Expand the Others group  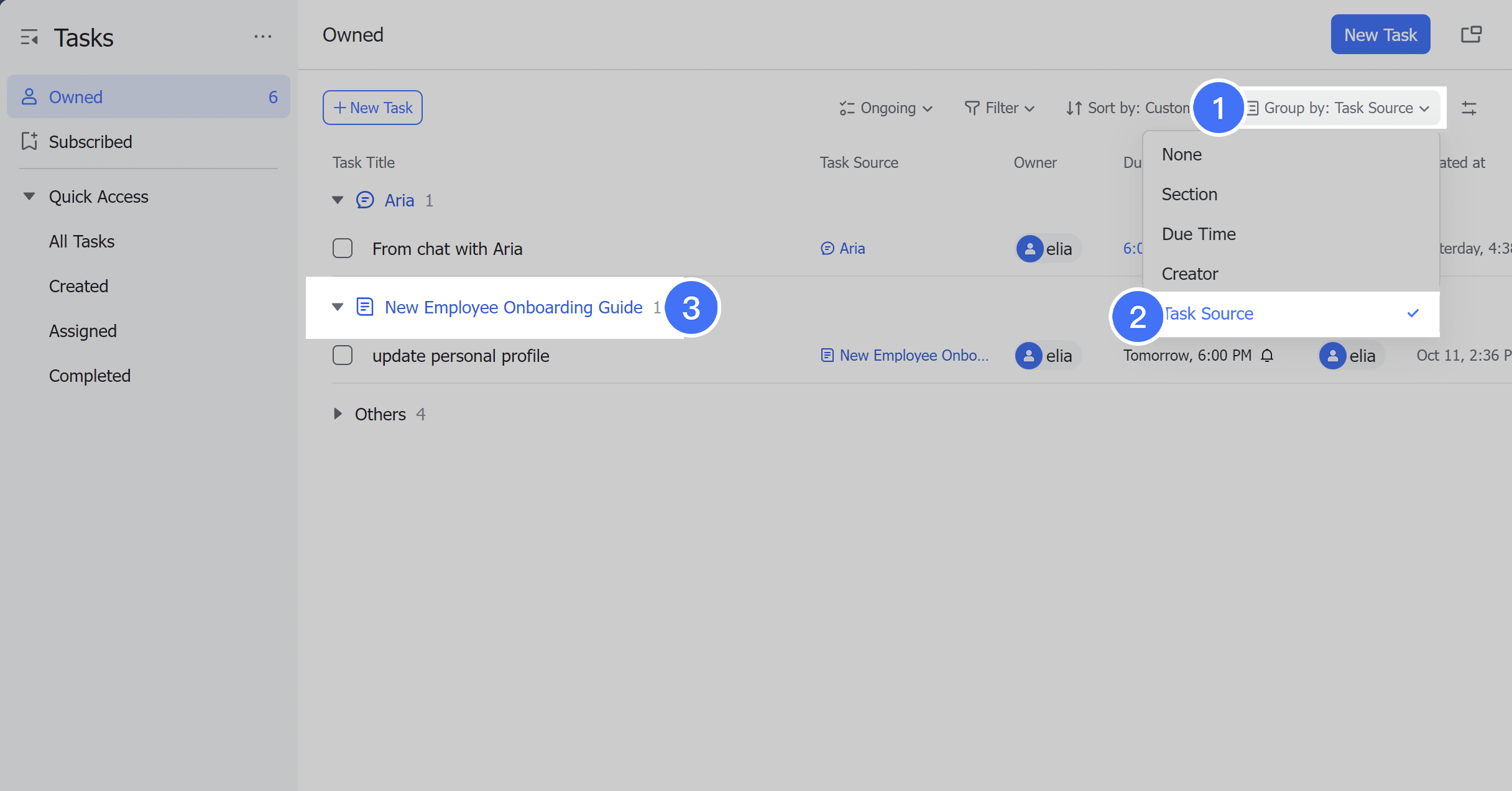(x=338, y=414)
